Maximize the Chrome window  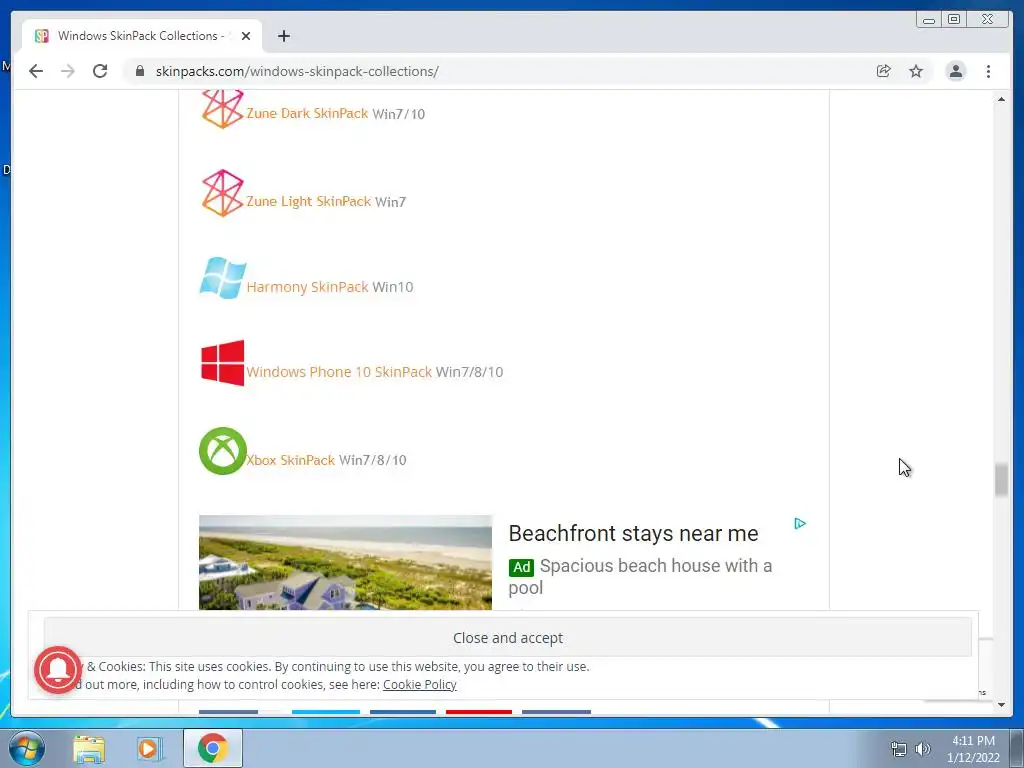coord(954,20)
